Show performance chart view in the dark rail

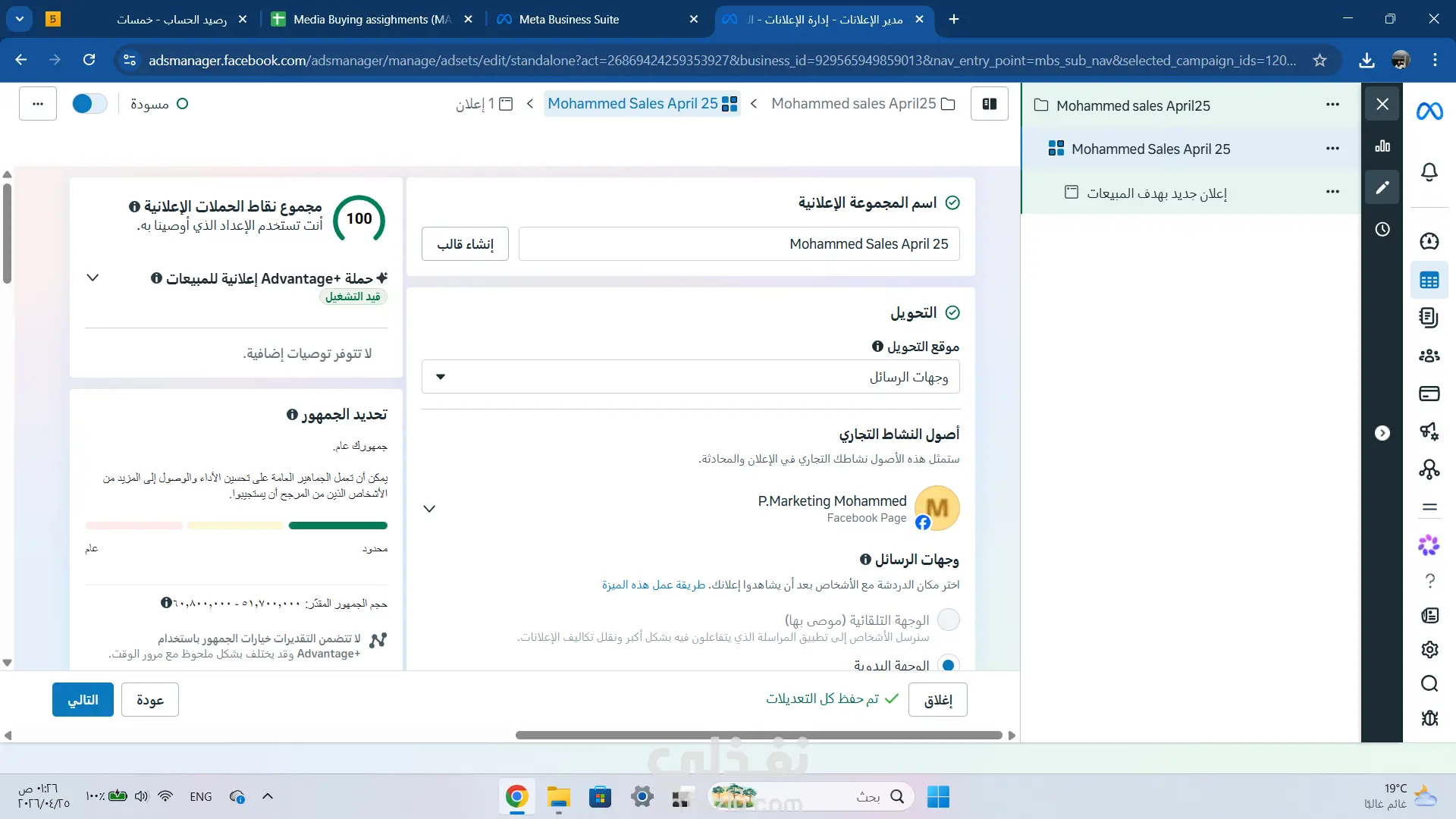[x=1382, y=146]
